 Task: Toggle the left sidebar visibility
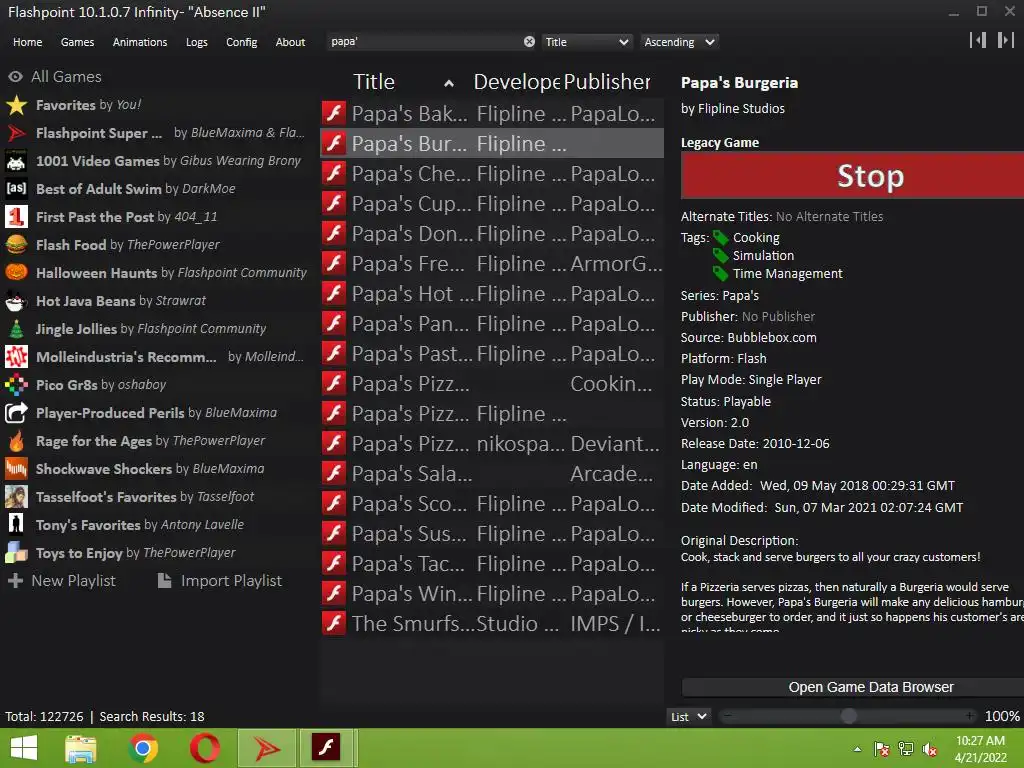click(978, 40)
